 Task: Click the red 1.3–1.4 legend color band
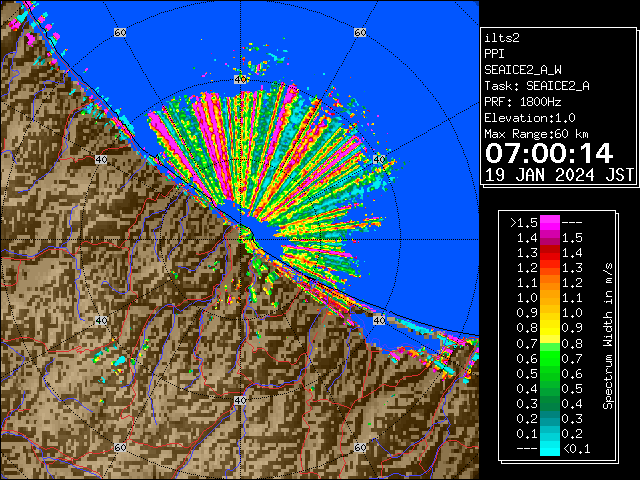click(x=550, y=253)
